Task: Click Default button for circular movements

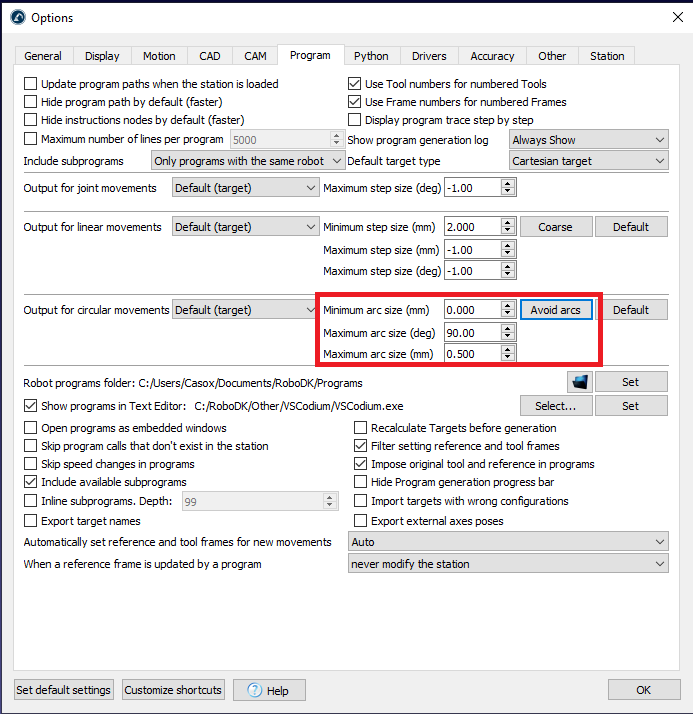Action: [631, 310]
